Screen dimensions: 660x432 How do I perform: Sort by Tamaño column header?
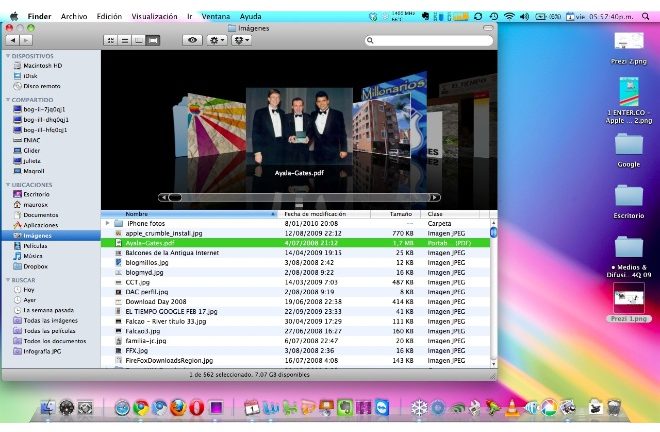click(x=396, y=214)
